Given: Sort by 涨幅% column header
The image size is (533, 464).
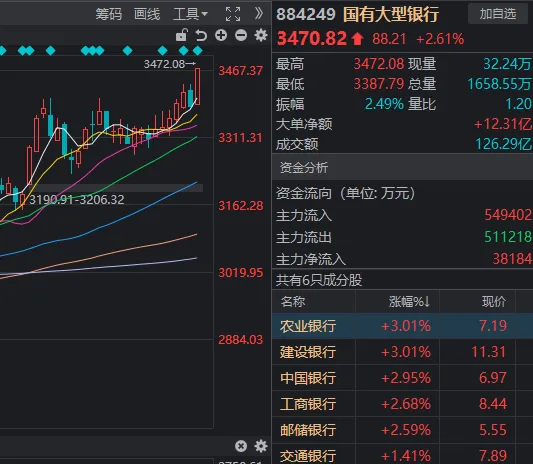Looking at the screenshot, I should 410,302.
